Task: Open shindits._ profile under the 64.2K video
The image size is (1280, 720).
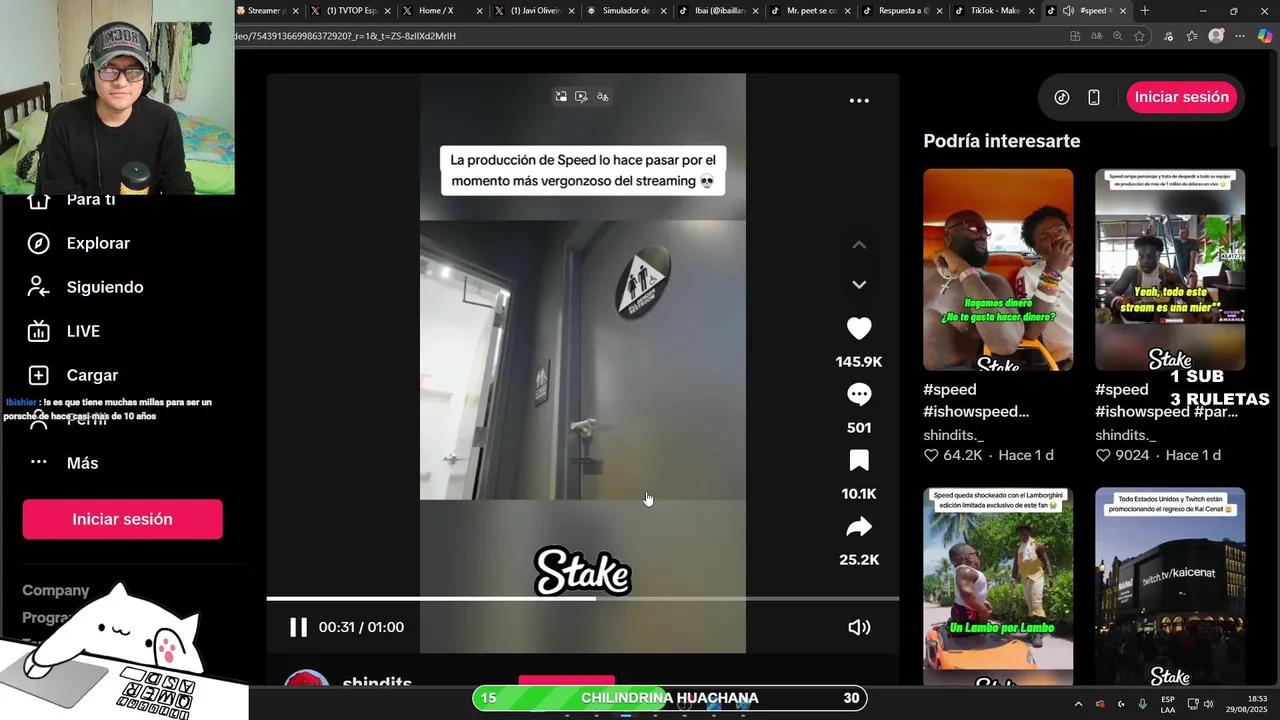Action: coord(953,435)
